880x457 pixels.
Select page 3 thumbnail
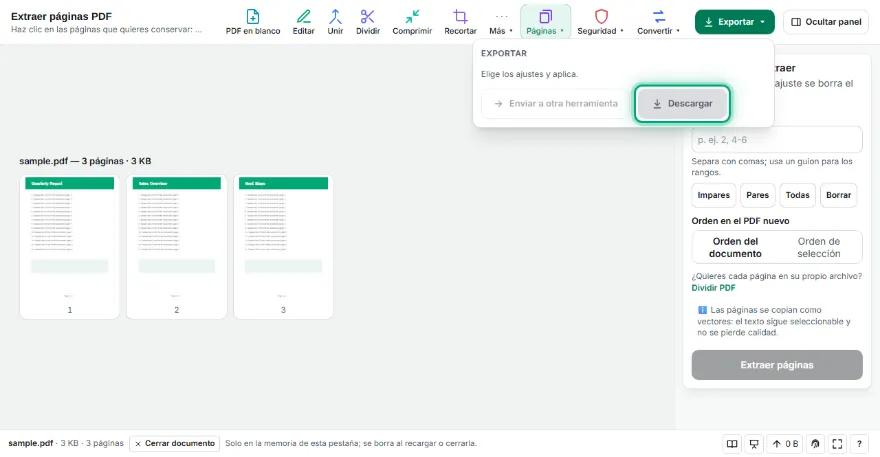[x=283, y=246]
